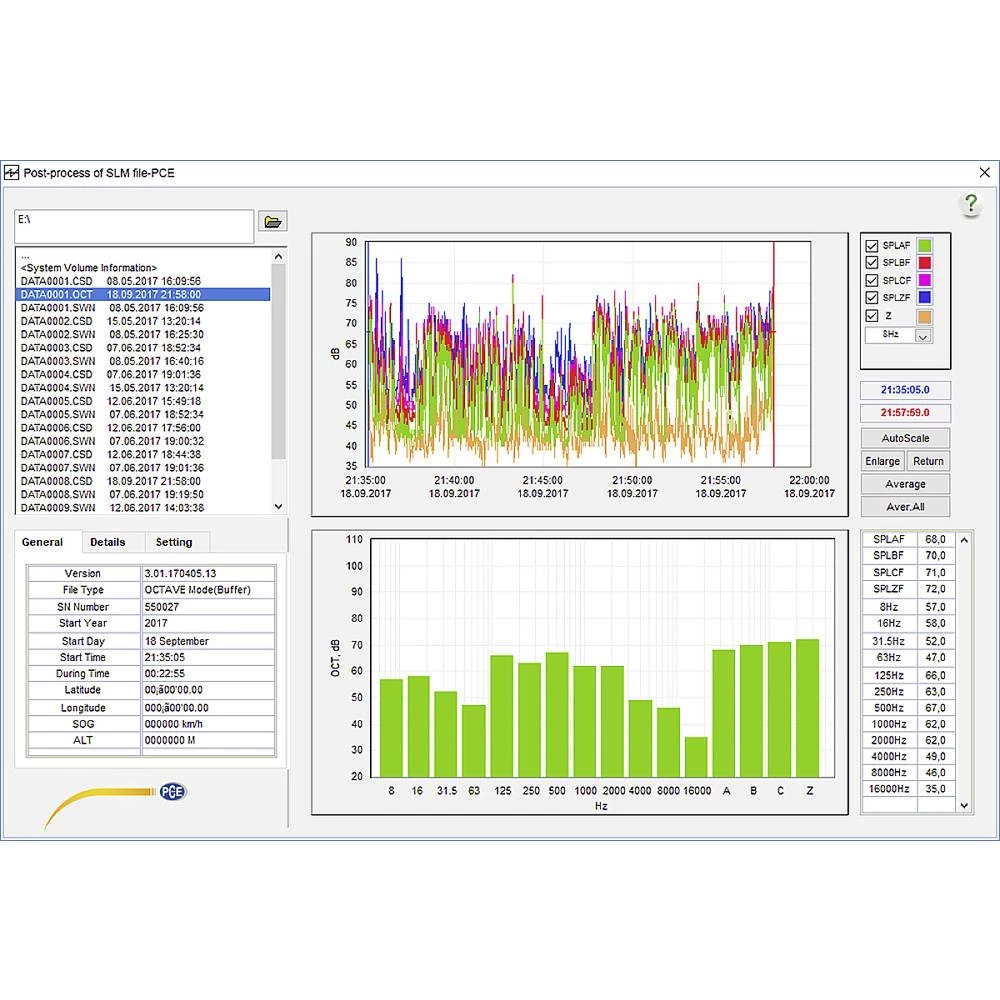1000x1000 pixels.
Task: Open the Setting tab
Action: point(174,542)
